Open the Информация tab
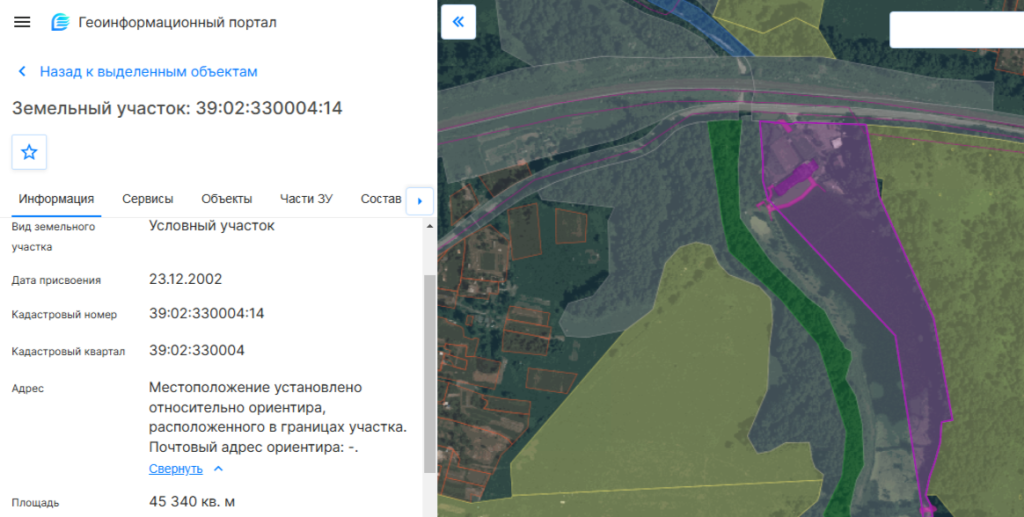 (x=56, y=198)
